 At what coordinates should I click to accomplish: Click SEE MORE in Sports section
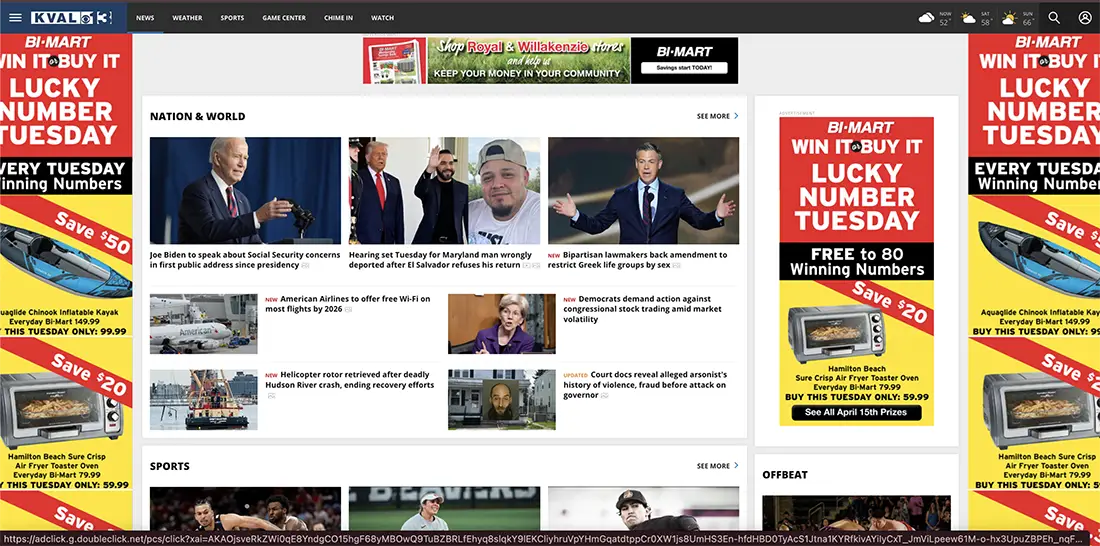pos(713,466)
